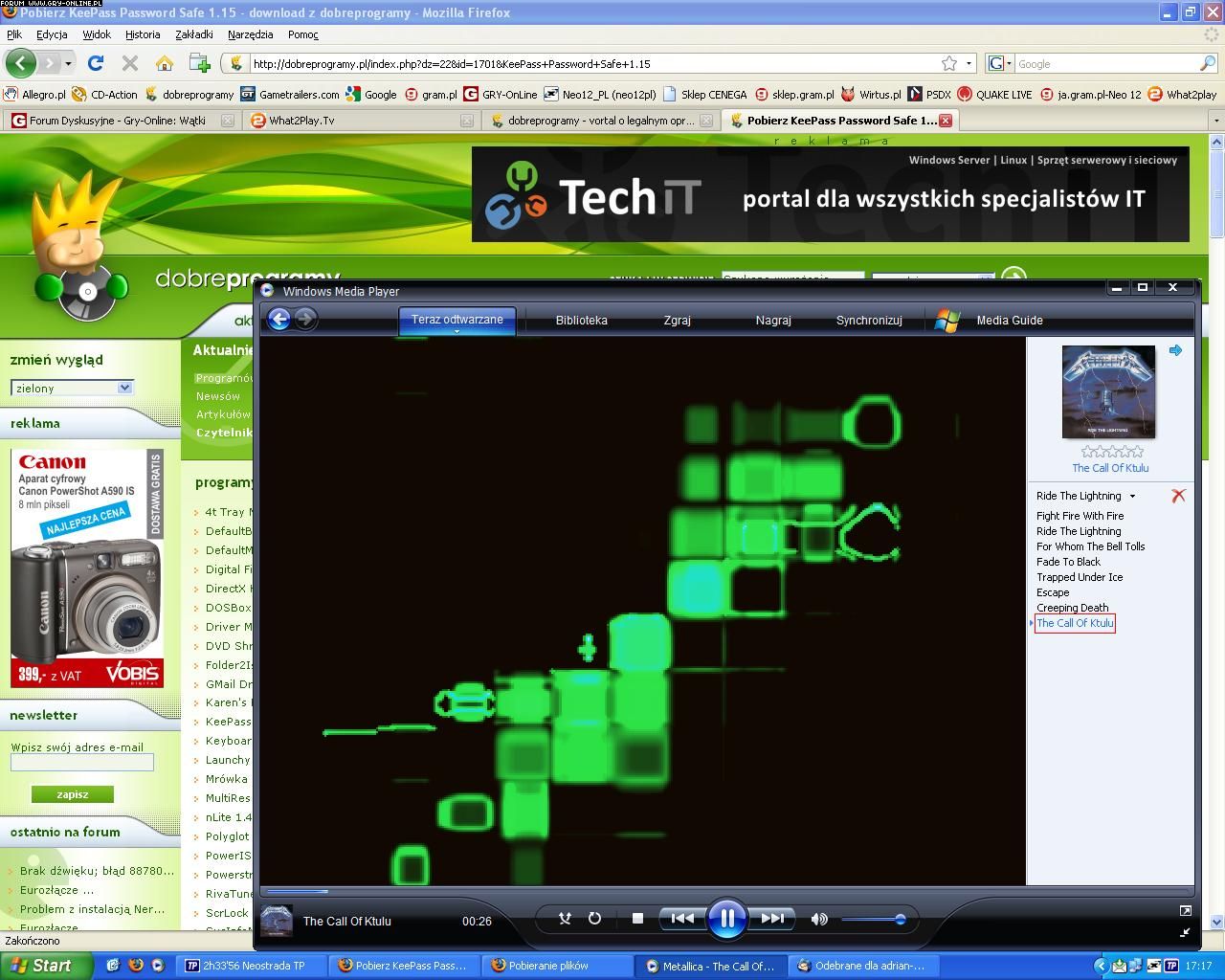Viewport: 1225px width, 980px height.
Task: Open the Narzędzia menu
Action: (251, 34)
